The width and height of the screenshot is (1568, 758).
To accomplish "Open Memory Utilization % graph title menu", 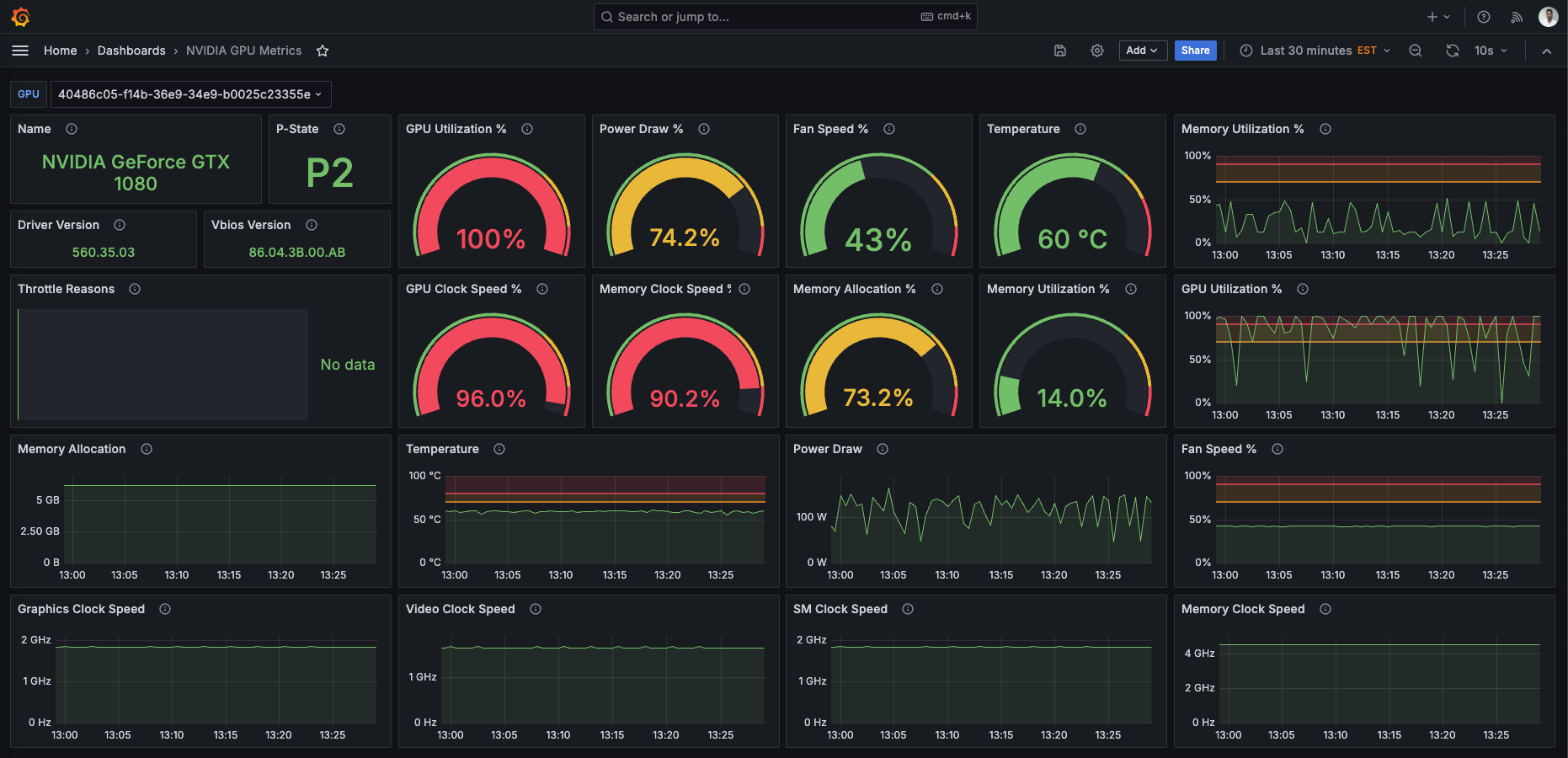I will point(1242,129).
